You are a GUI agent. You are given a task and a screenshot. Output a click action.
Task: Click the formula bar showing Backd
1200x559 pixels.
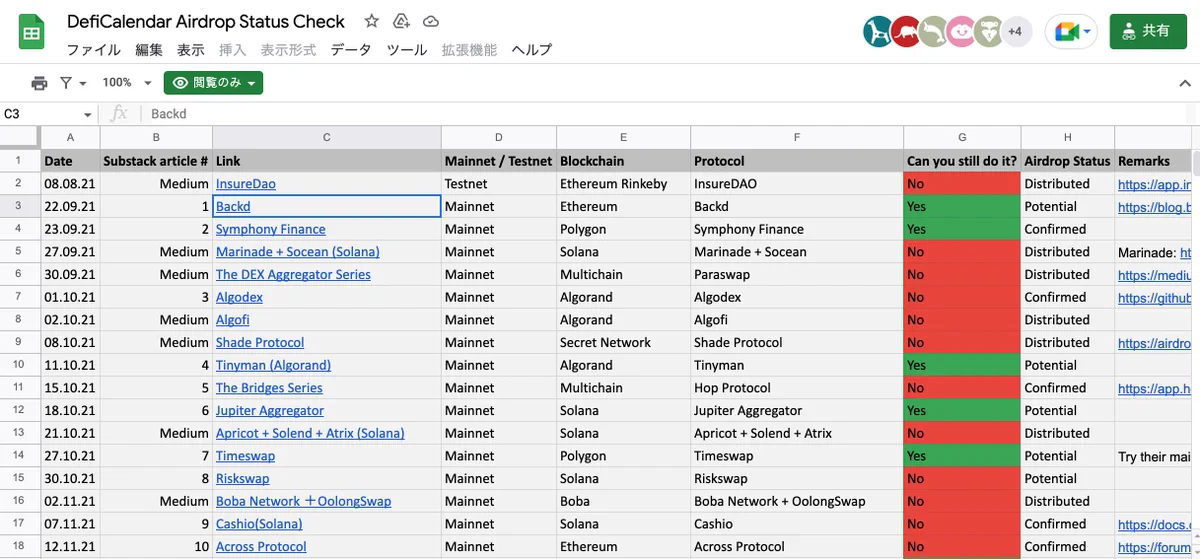(x=670, y=114)
